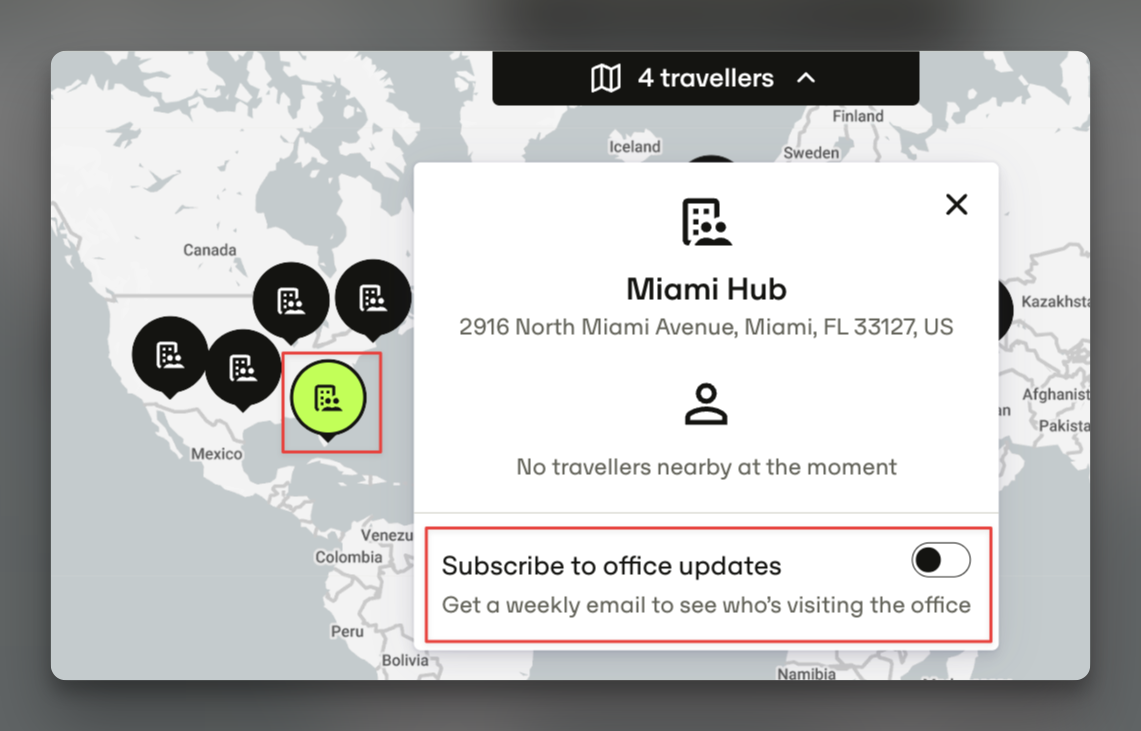Click the Peru map label
Image resolution: width=1141 pixels, height=731 pixels.
[347, 631]
